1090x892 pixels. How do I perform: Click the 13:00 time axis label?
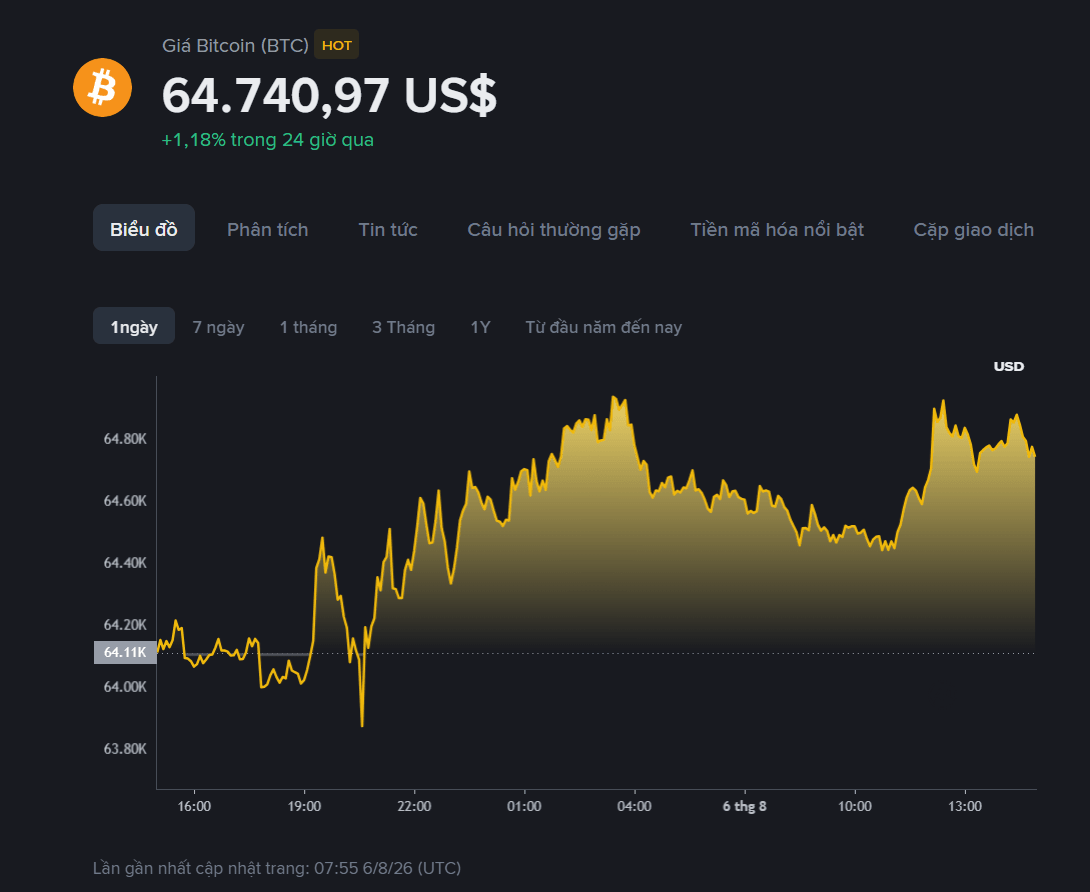(965, 806)
